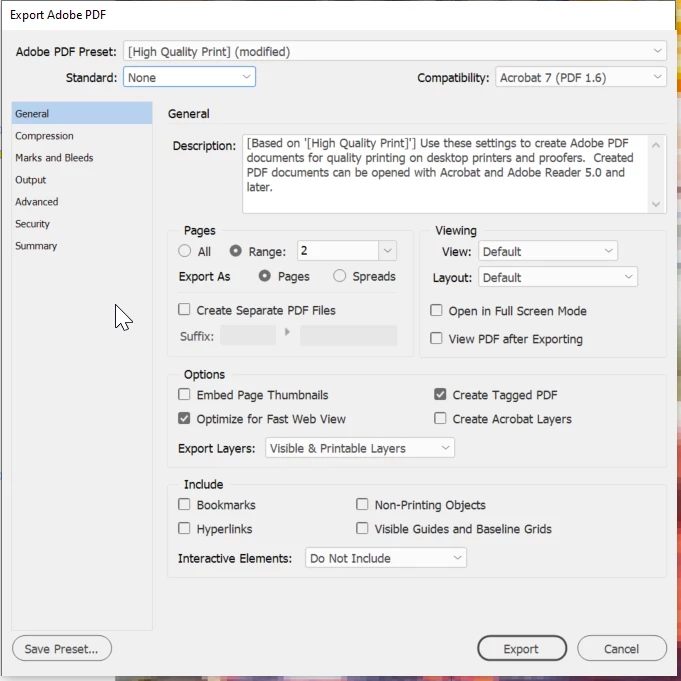The height and width of the screenshot is (681, 681).
Task: Check Visible Guides and Baseline Grids
Action: click(x=362, y=528)
